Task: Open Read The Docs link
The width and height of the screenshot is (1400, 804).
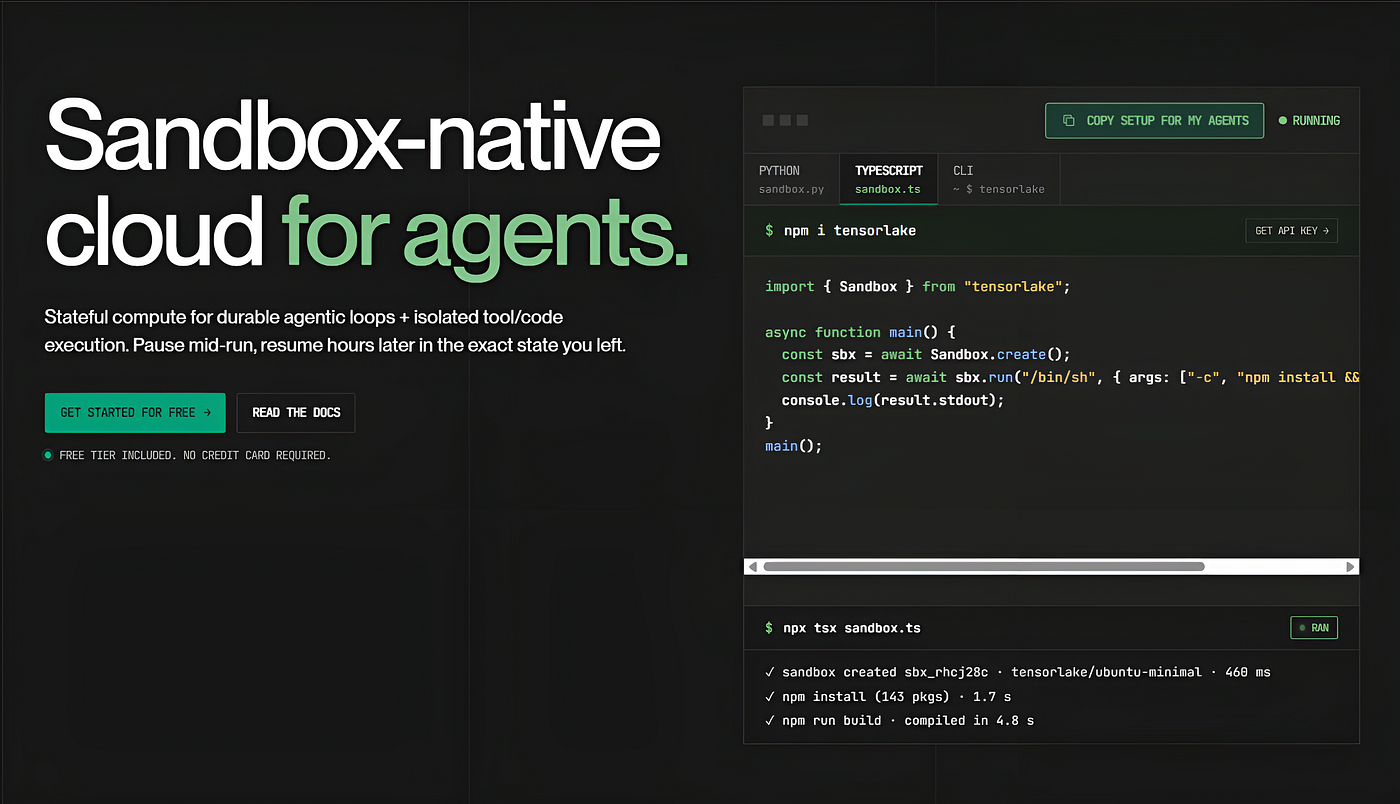Action: click(296, 412)
